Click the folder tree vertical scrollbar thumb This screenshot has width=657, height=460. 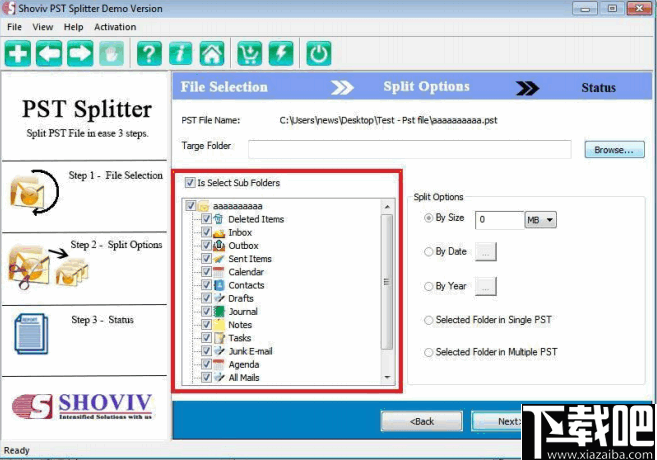[x=387, y=282]
